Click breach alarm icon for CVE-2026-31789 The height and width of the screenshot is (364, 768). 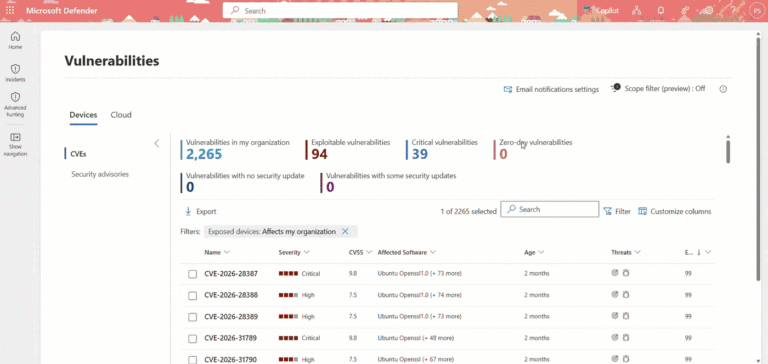[626, 337]
